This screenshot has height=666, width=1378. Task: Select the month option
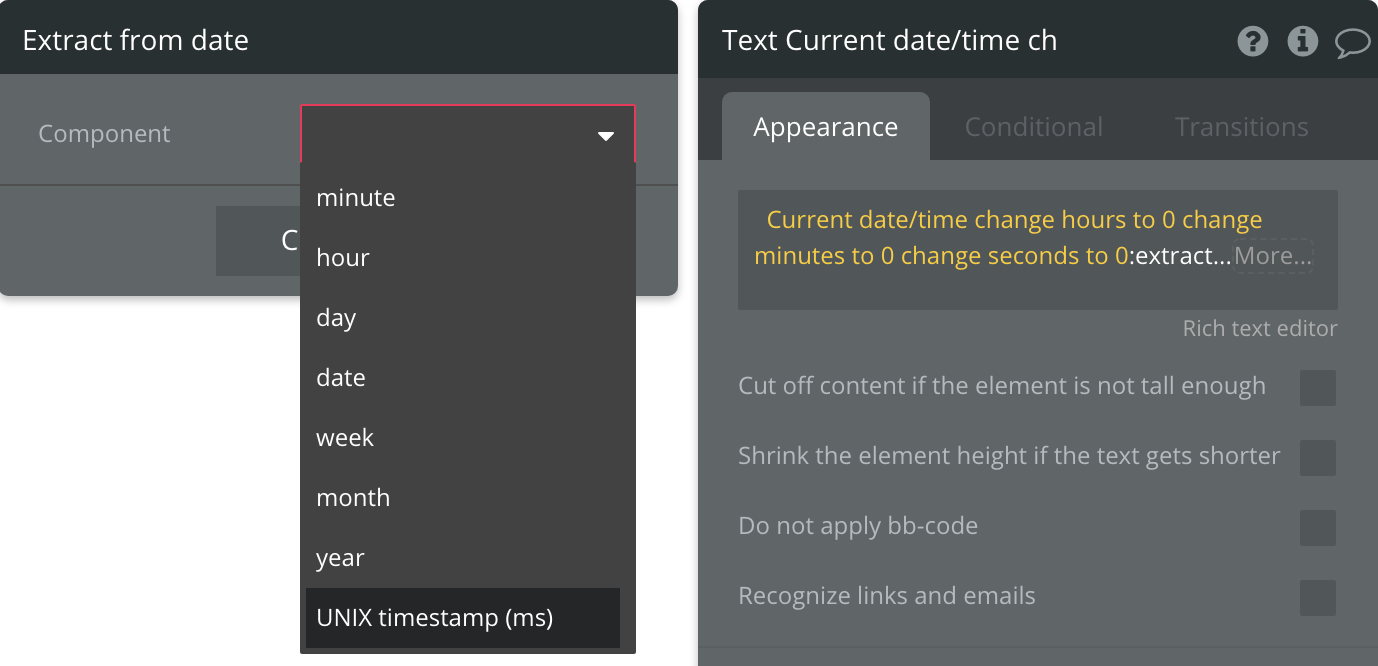(x=353, y=498)
